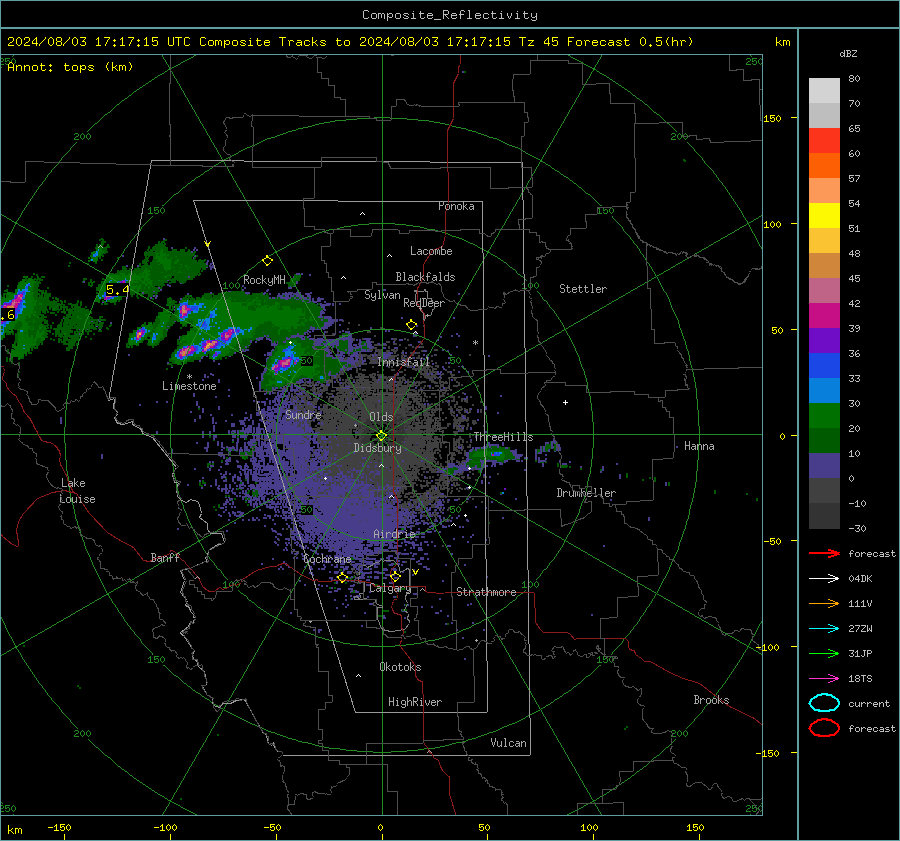Click the Sylvan town label
Screen dimensions: 900x841
[x=382, y=295]
